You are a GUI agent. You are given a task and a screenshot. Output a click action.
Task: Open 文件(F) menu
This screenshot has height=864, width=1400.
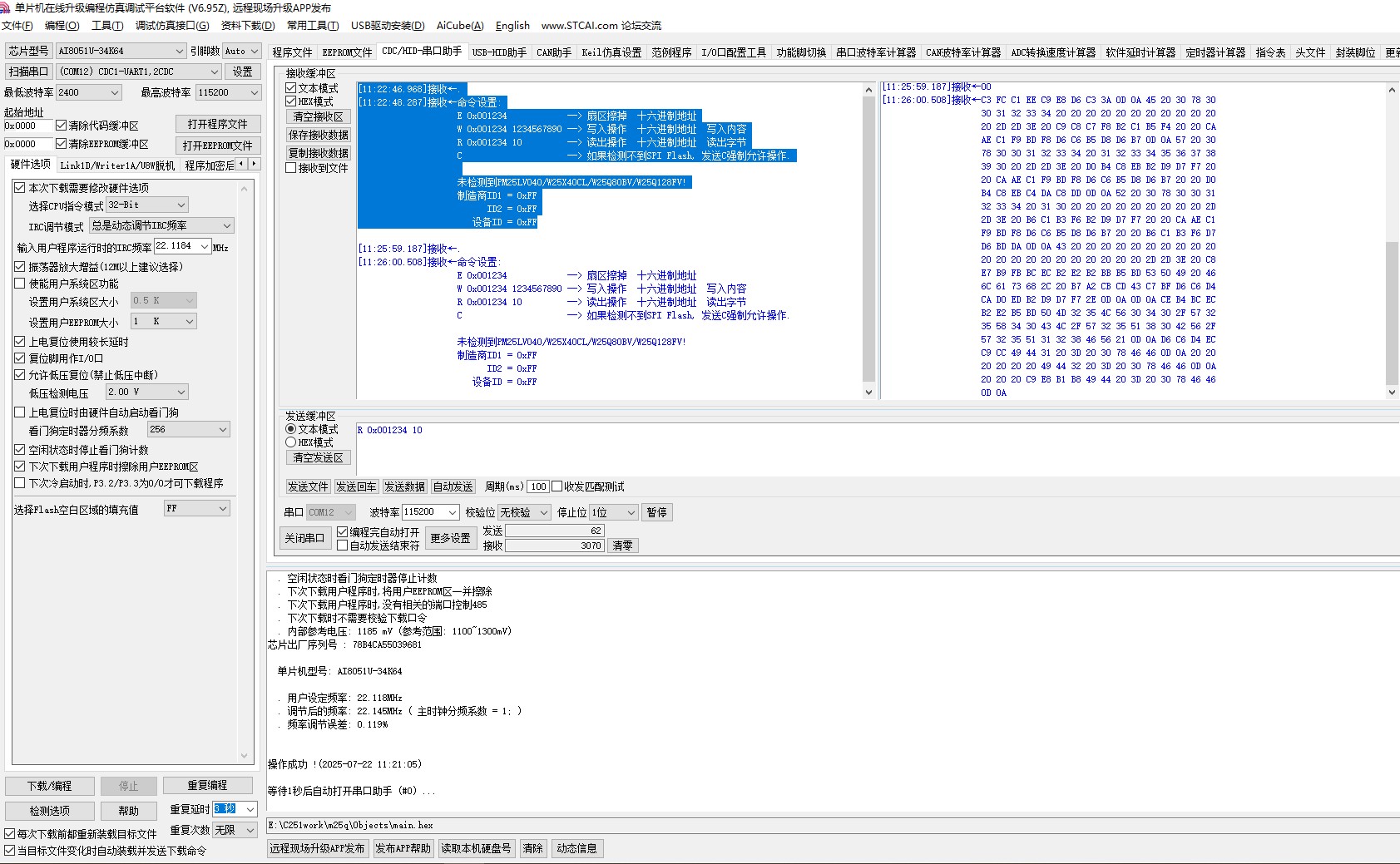[x=17, y=26]
